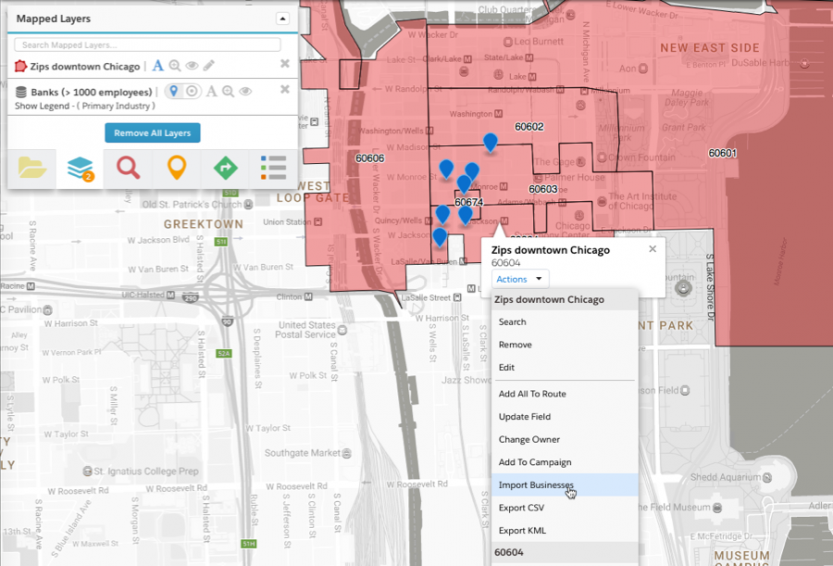
Task: Zoom to the Banks (> 1000 employees) layer
Action: 228,91
